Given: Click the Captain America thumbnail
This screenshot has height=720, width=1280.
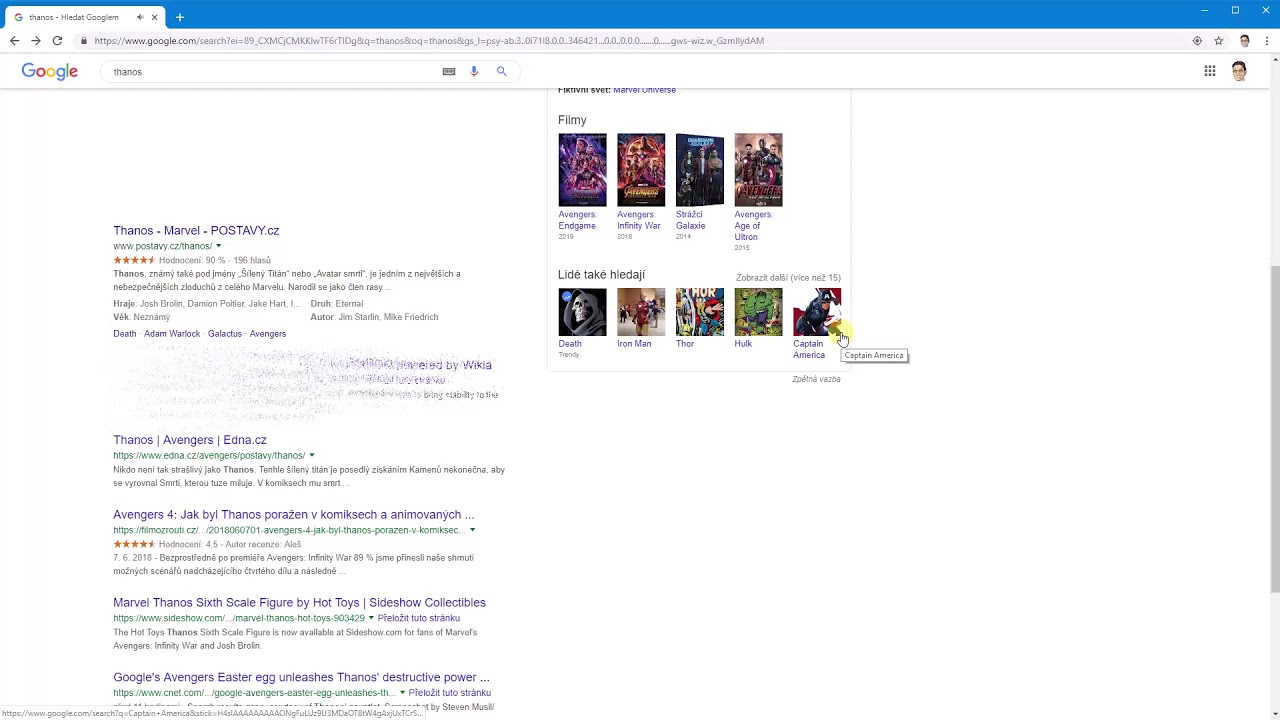Looking at the screenshot, I should (x=817, y=312).
